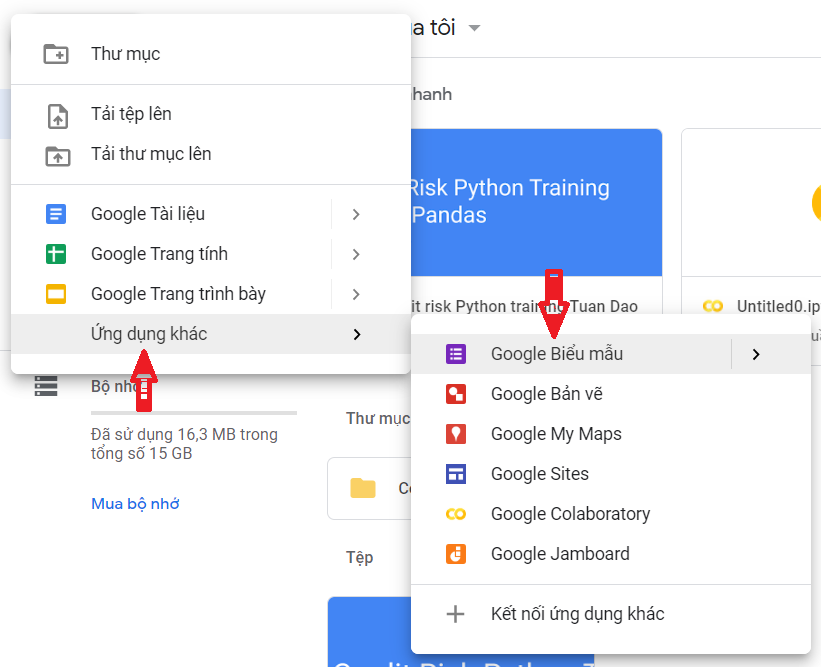The image size is (821, 667).
Task: Select Google Bản vẽ in submenu
Action: click(611, 394)
